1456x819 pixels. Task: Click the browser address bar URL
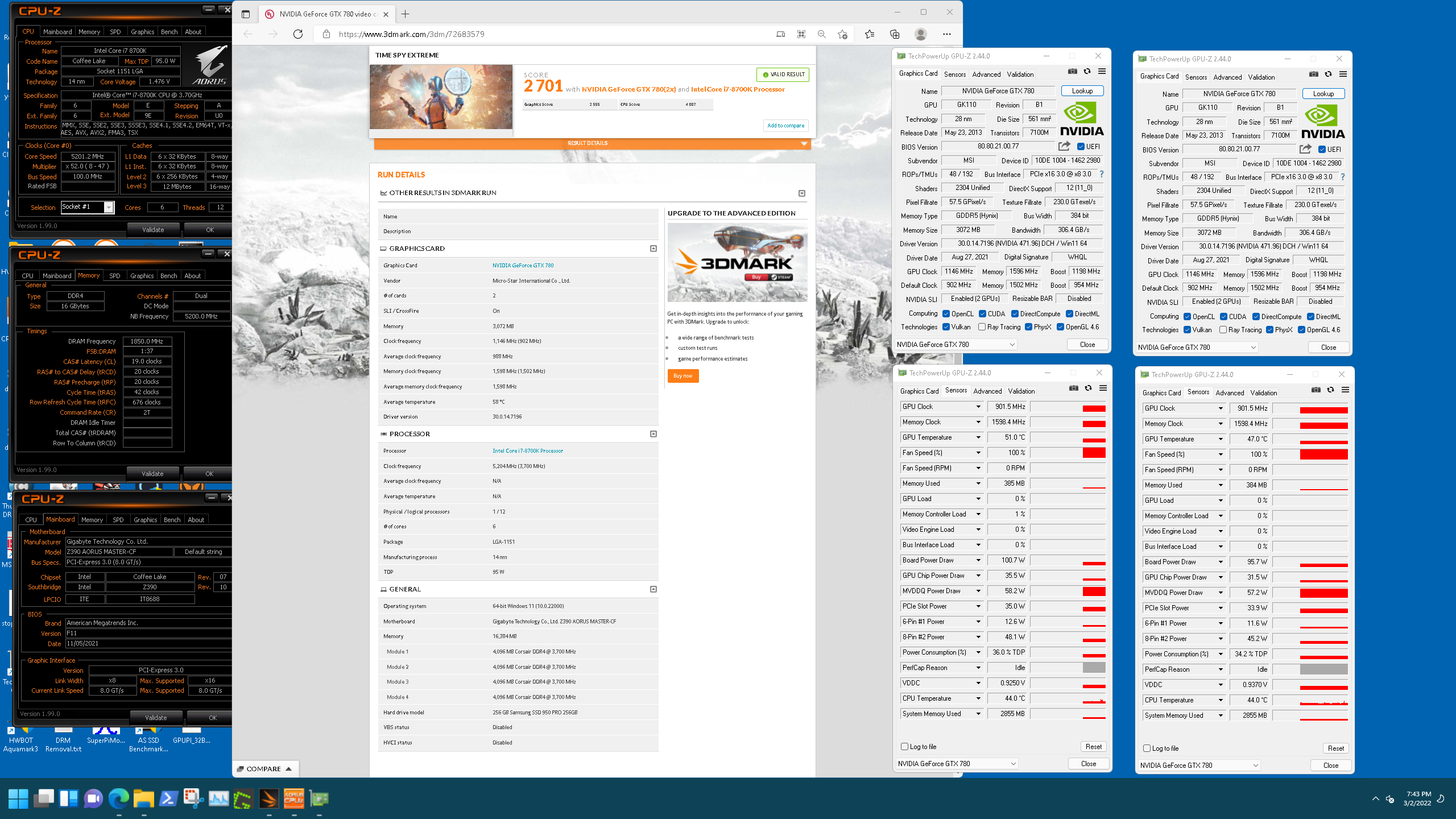pyautogui.click(x=411, y=34)
